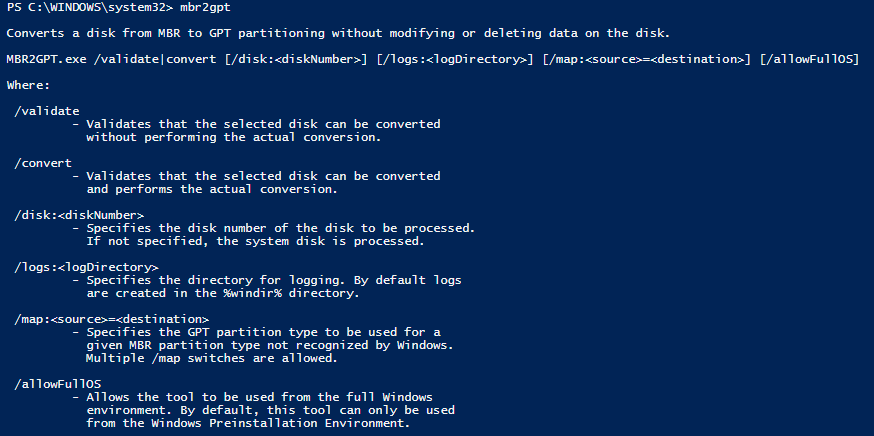Viewport: 874px width, 436px height.
Task: Click the /logs:<logDirectory> option heading
Action: click(86, 267)
